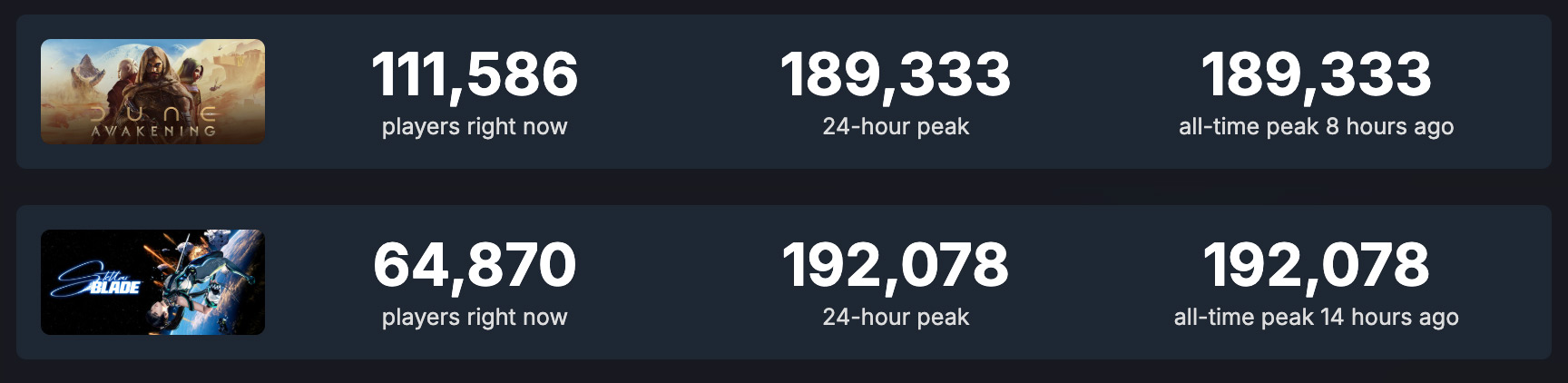Open the Stellar Blade game thumbnail

point(152,282)
